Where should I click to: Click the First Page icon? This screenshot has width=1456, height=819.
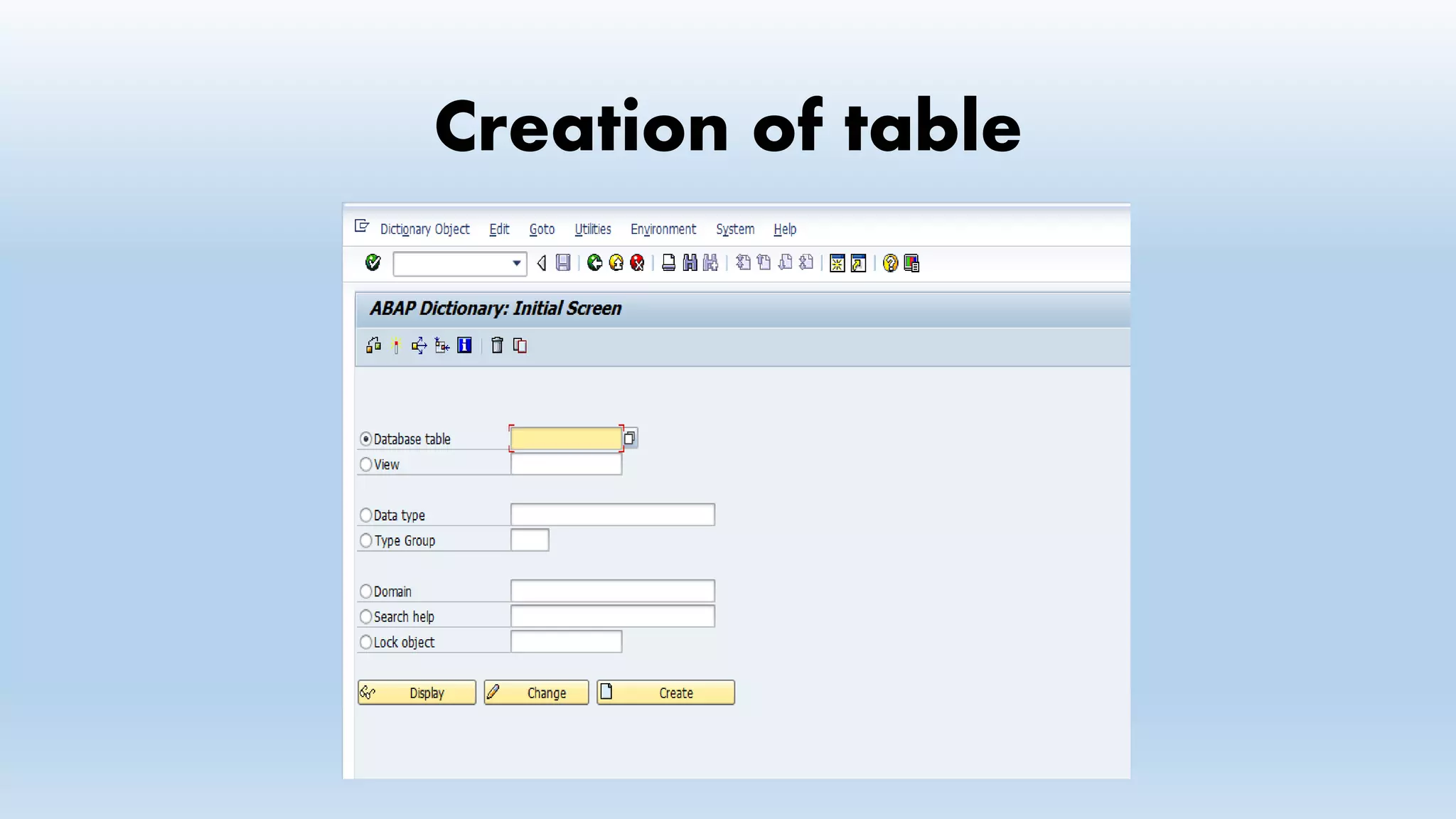(x=743, y=263)
